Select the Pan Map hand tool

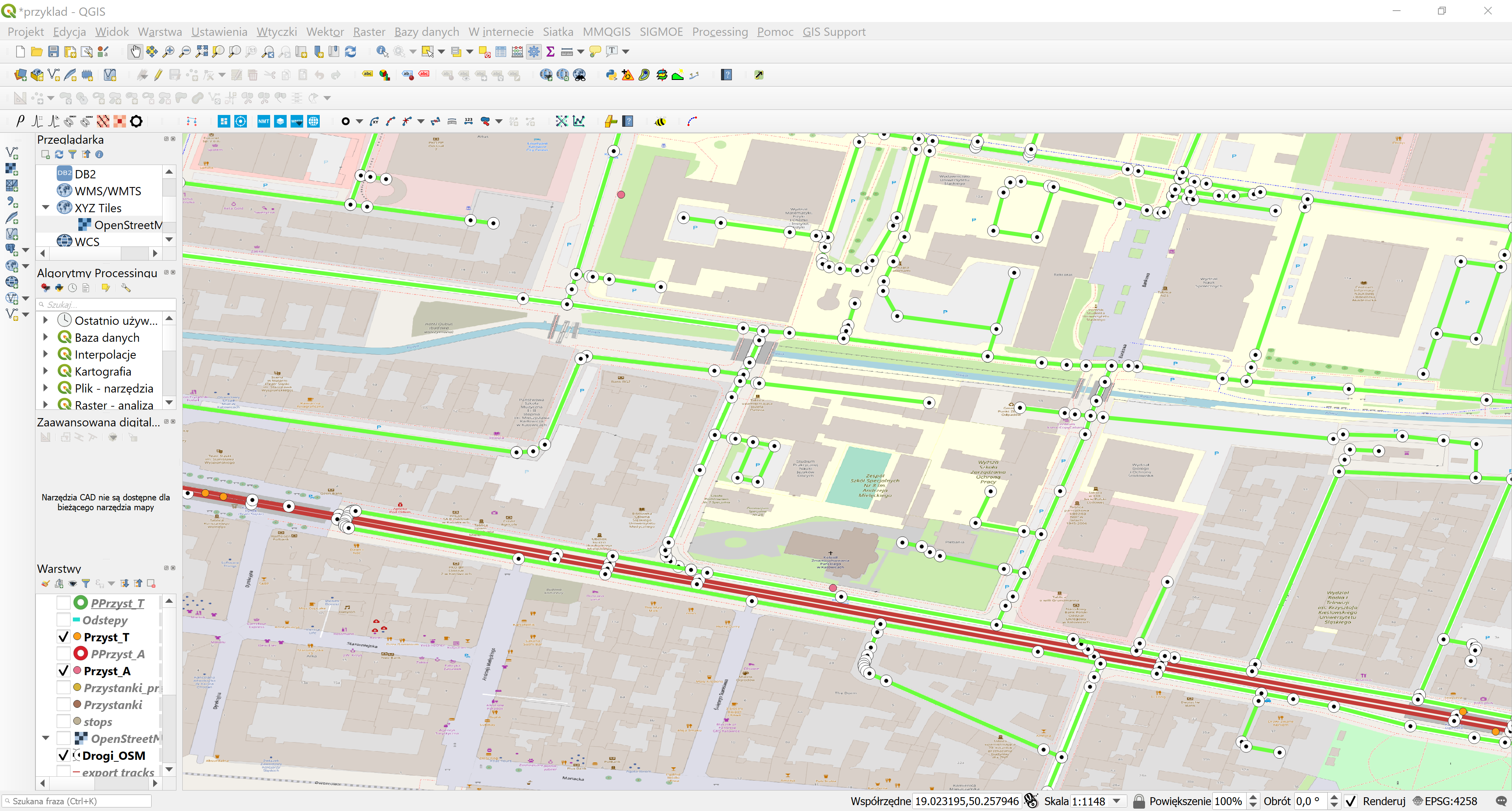135,52
